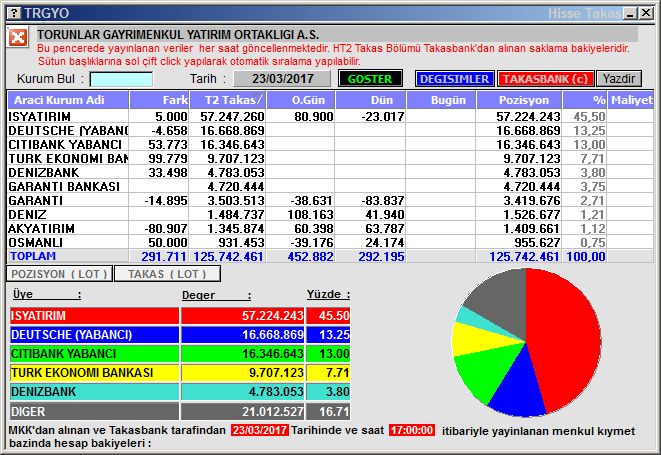Sort by Dün column header
661x455 pixels.
[371, 100]
